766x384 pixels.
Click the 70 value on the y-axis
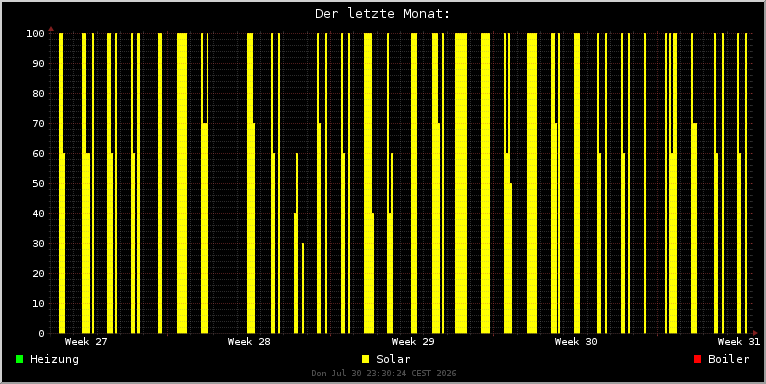tap(38, 124)
